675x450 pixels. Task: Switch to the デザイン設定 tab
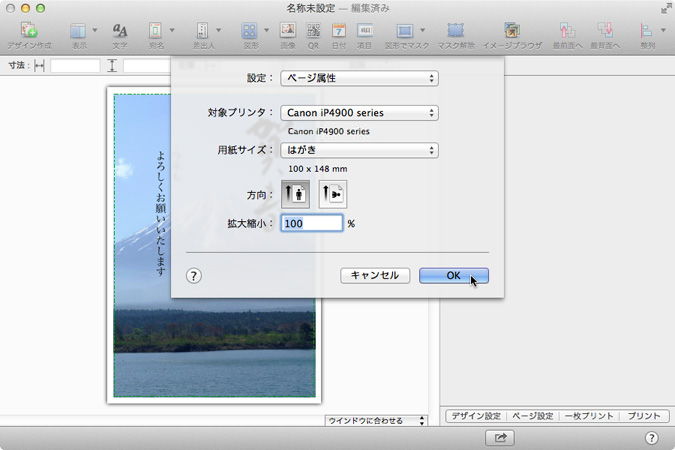tap(475, 416)
